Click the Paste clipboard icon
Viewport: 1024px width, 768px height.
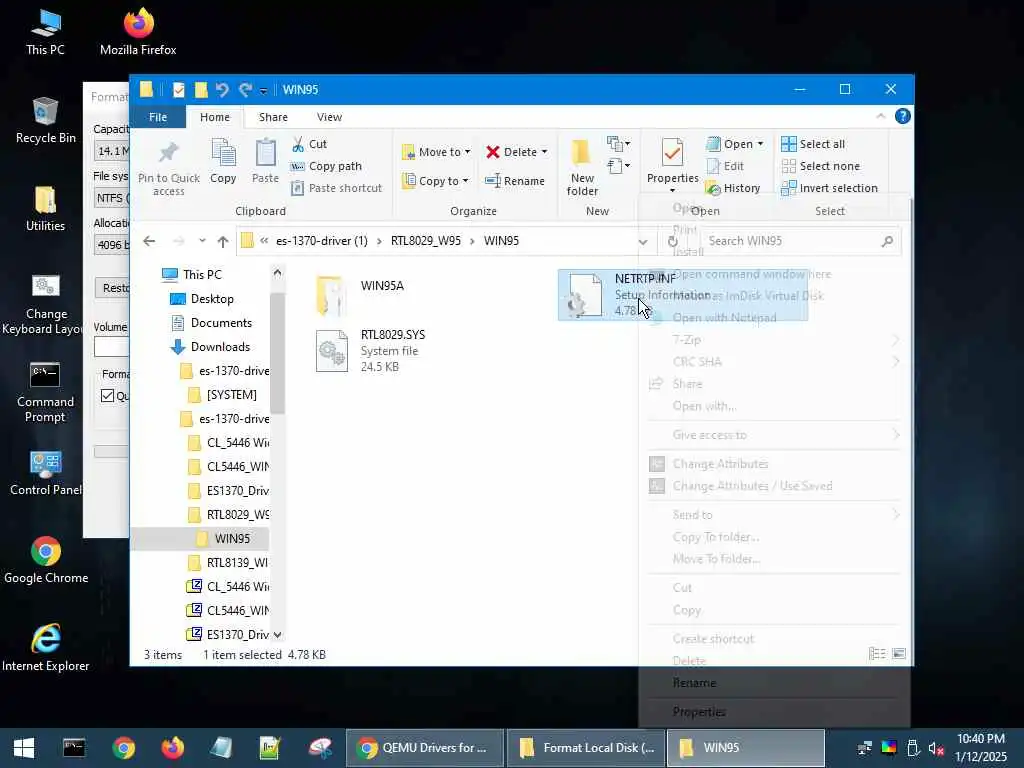click(265, 153)
